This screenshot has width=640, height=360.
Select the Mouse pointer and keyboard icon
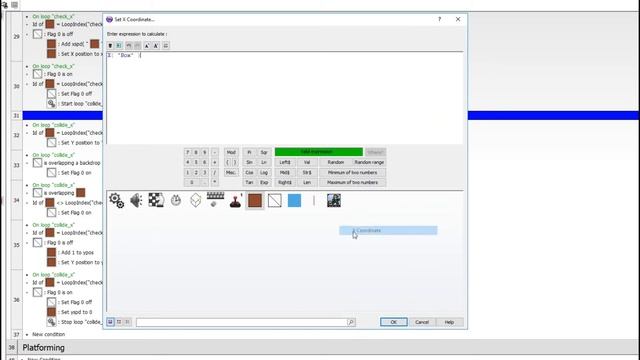[x=215, y=200]
